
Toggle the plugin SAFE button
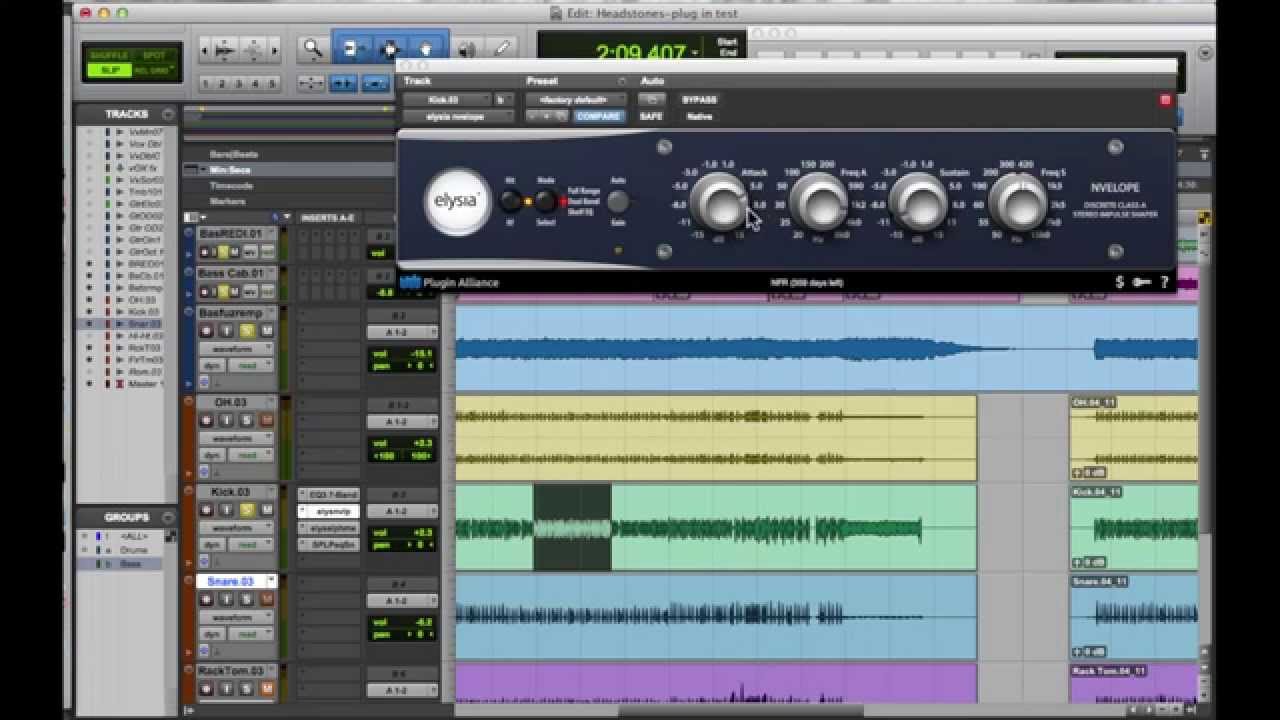(651, 116)
